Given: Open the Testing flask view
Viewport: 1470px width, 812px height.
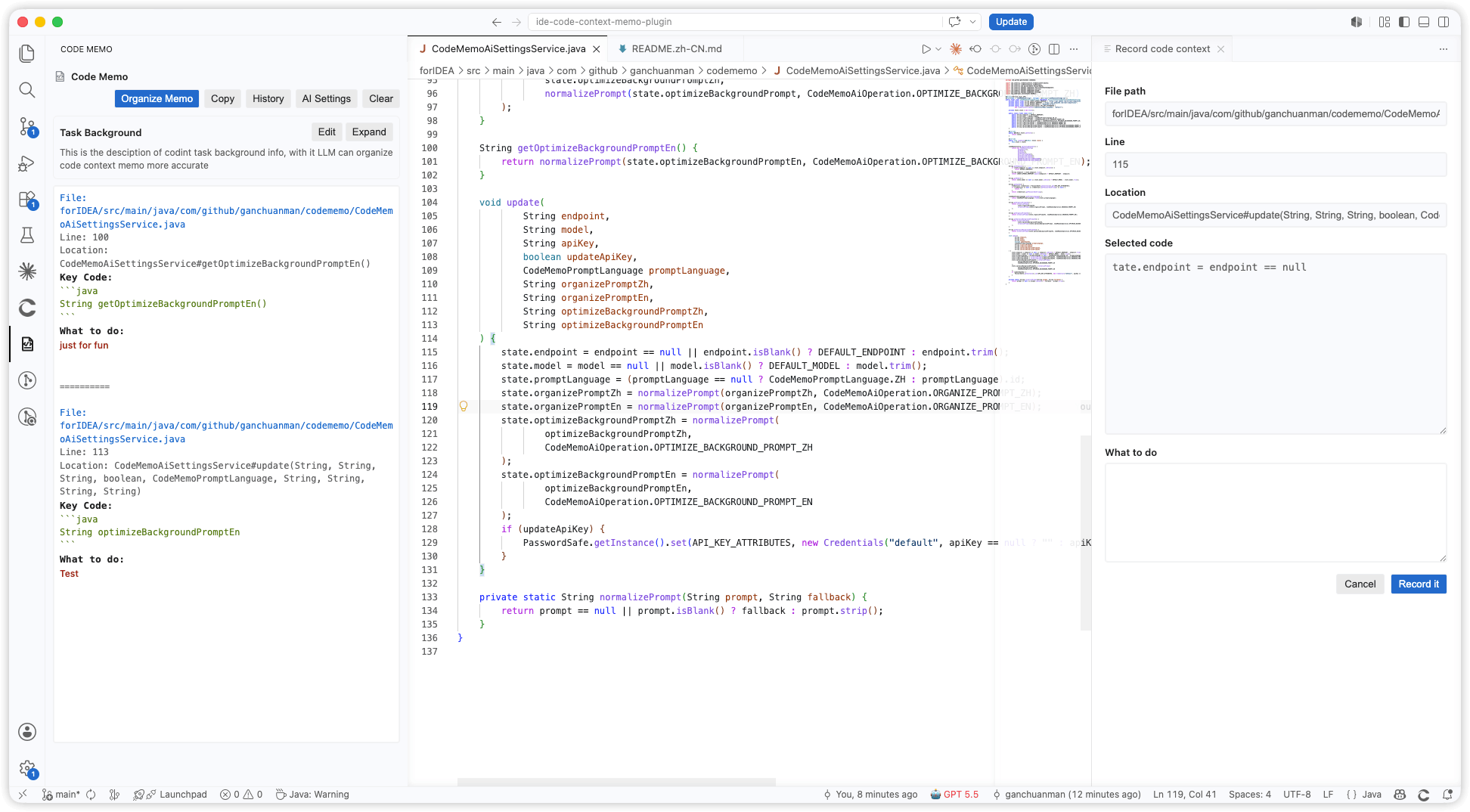Looking at the screenshot, I should pyautogui.click(x=27, y=235).
